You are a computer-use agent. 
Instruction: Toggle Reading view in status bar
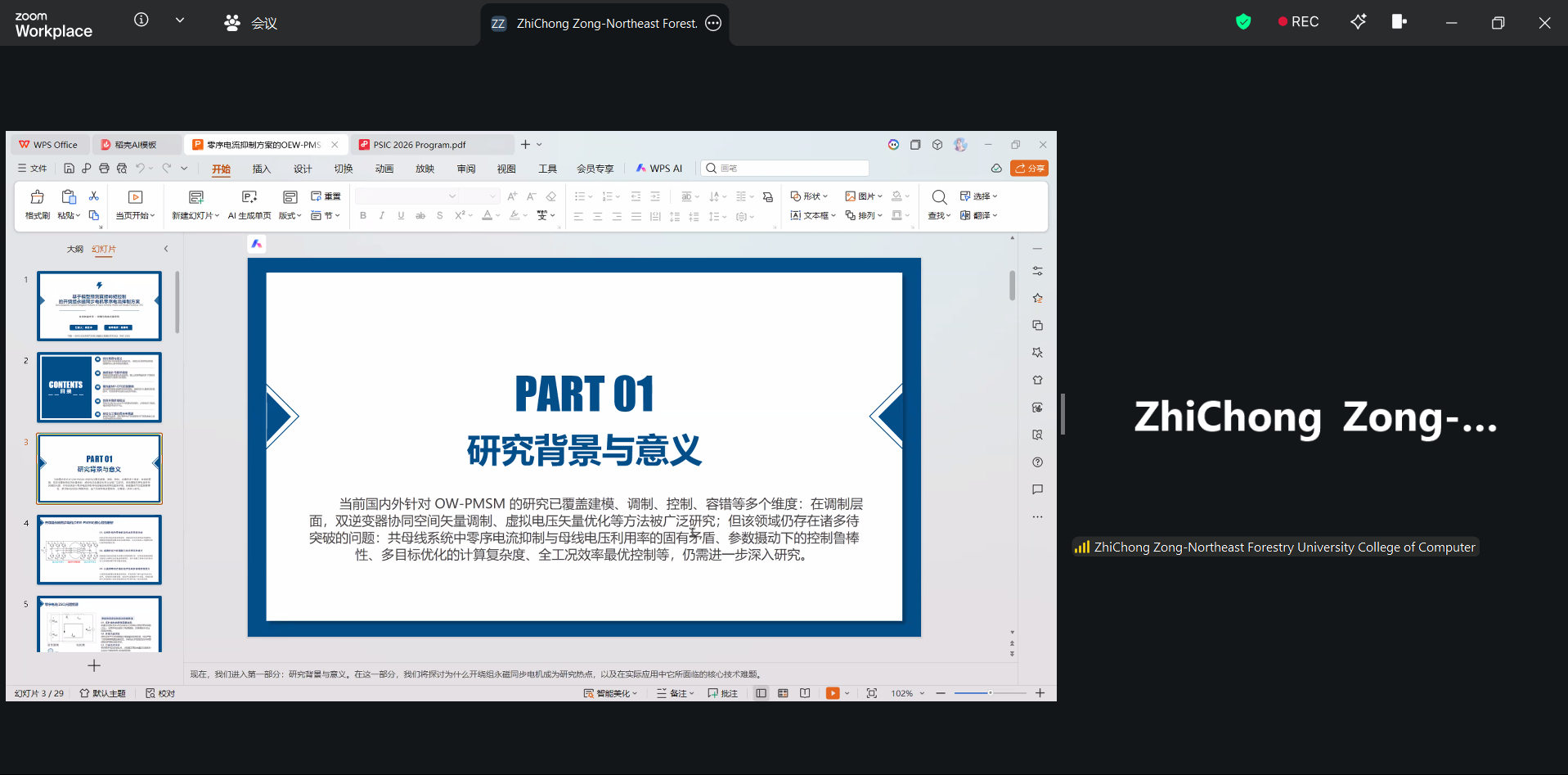click(806, 693)
